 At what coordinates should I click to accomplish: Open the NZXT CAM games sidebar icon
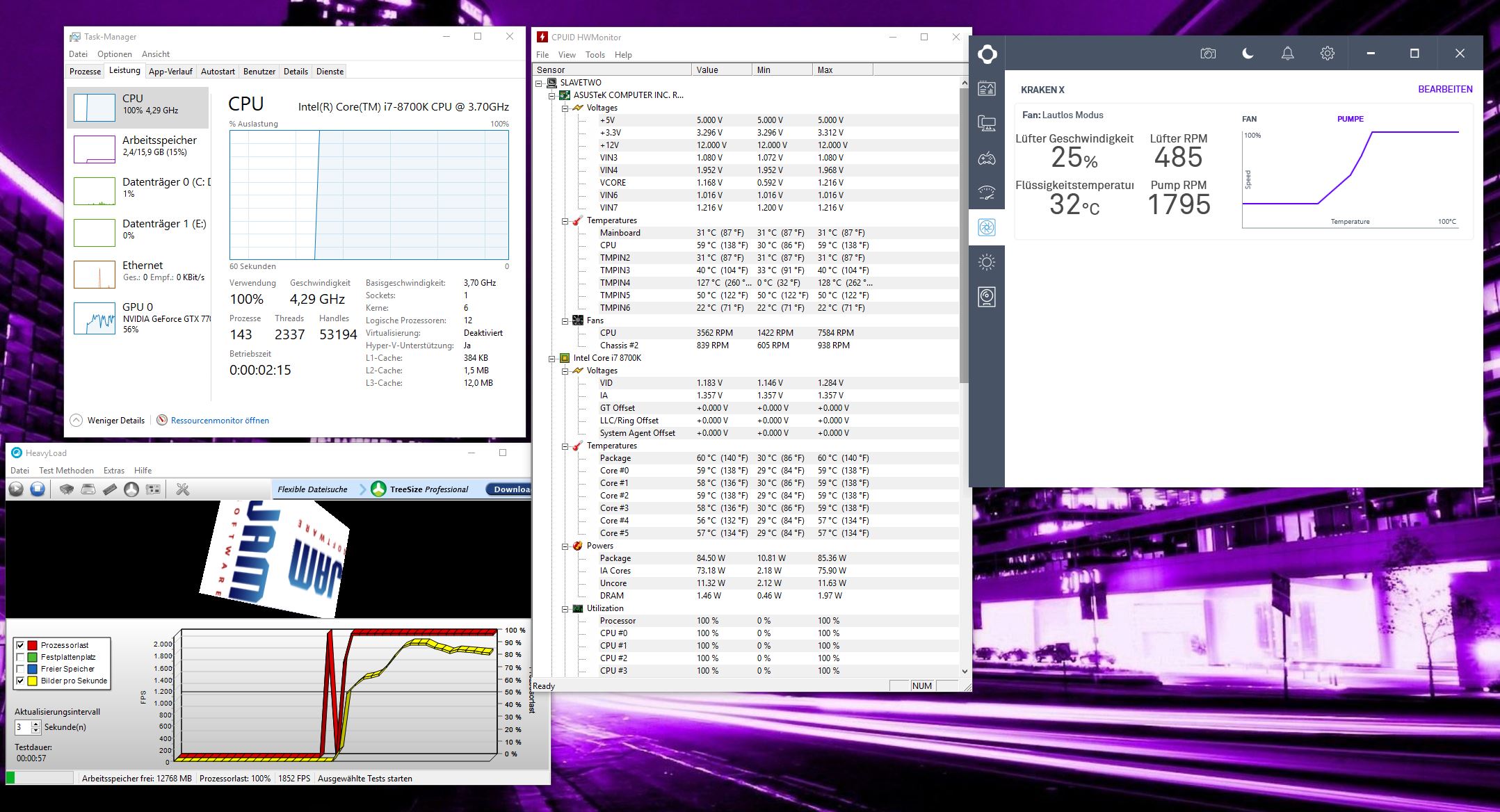pyautogui.click(x=987, y=159)
